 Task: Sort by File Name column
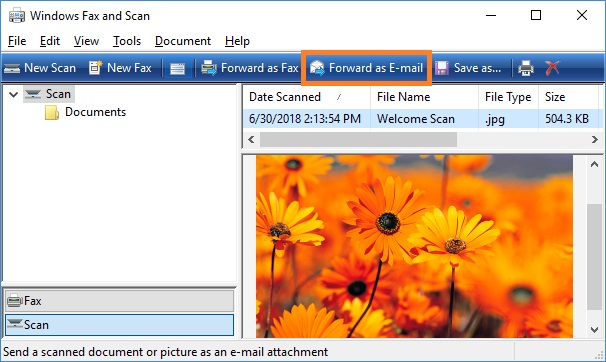(424, 97)
